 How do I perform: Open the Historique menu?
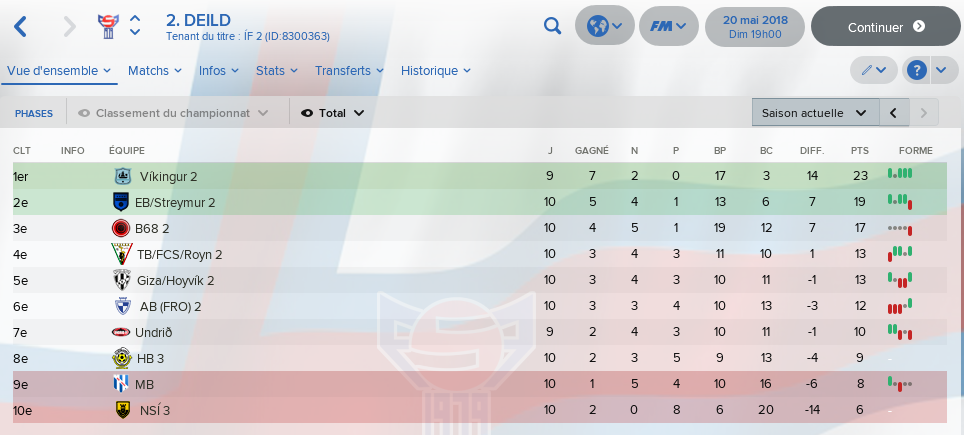[436, 71]
